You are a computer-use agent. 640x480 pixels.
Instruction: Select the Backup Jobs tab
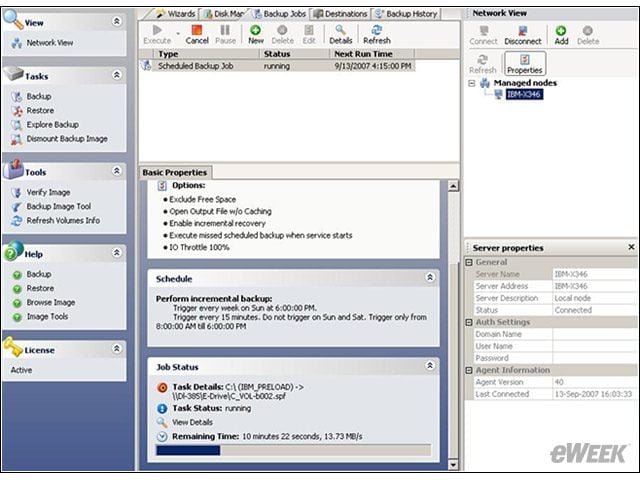pyautogui.click(x=280, y=14)
